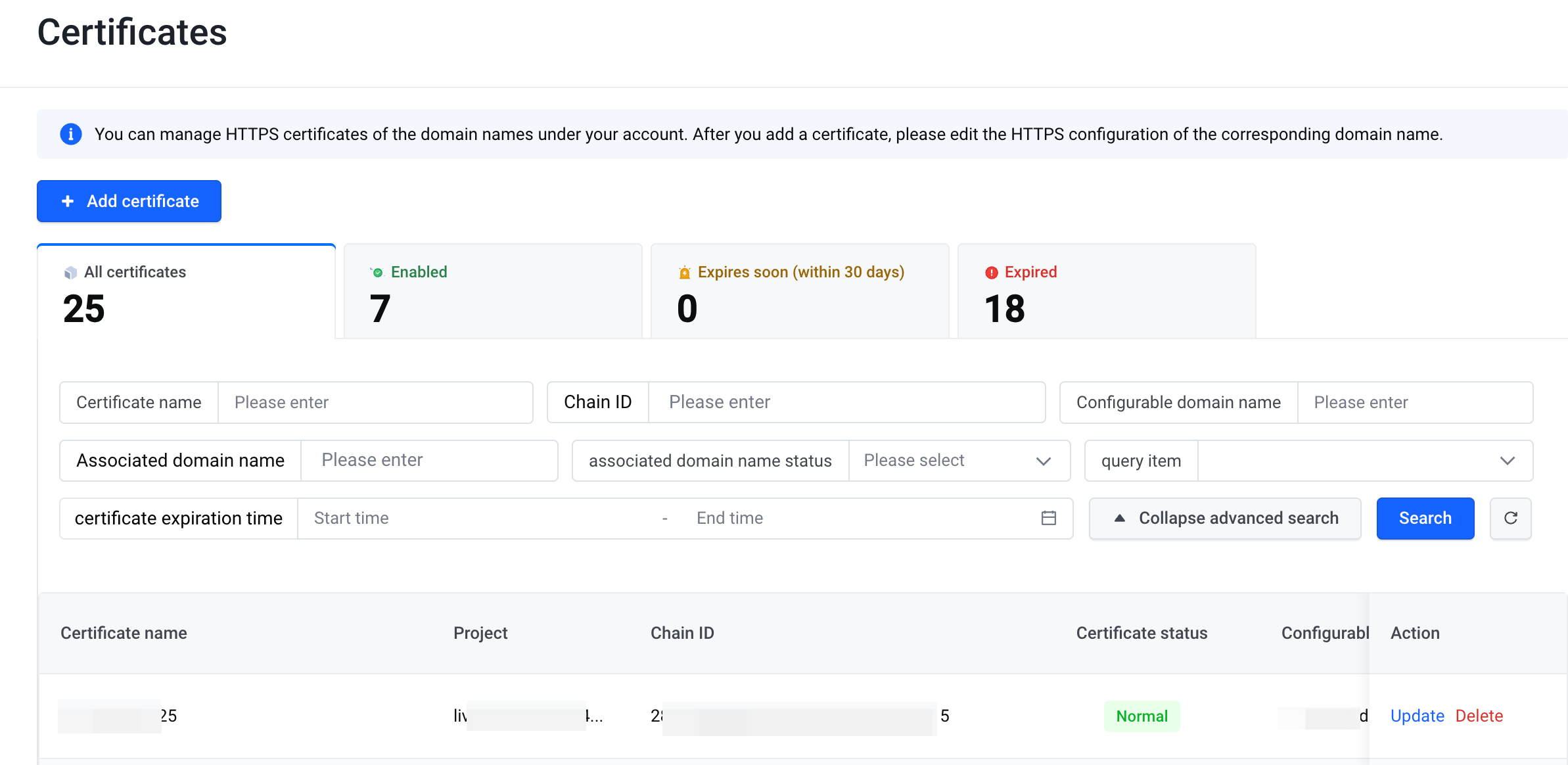1568x765 pixels.
Task: Click the blue info icon in banner
Action: (x=71, y=134)
